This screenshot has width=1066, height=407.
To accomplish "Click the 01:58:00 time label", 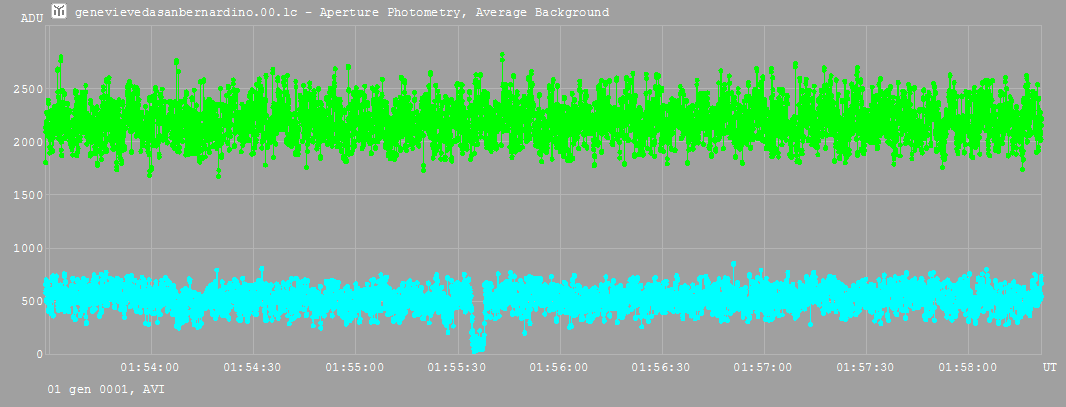I will 968,368.
